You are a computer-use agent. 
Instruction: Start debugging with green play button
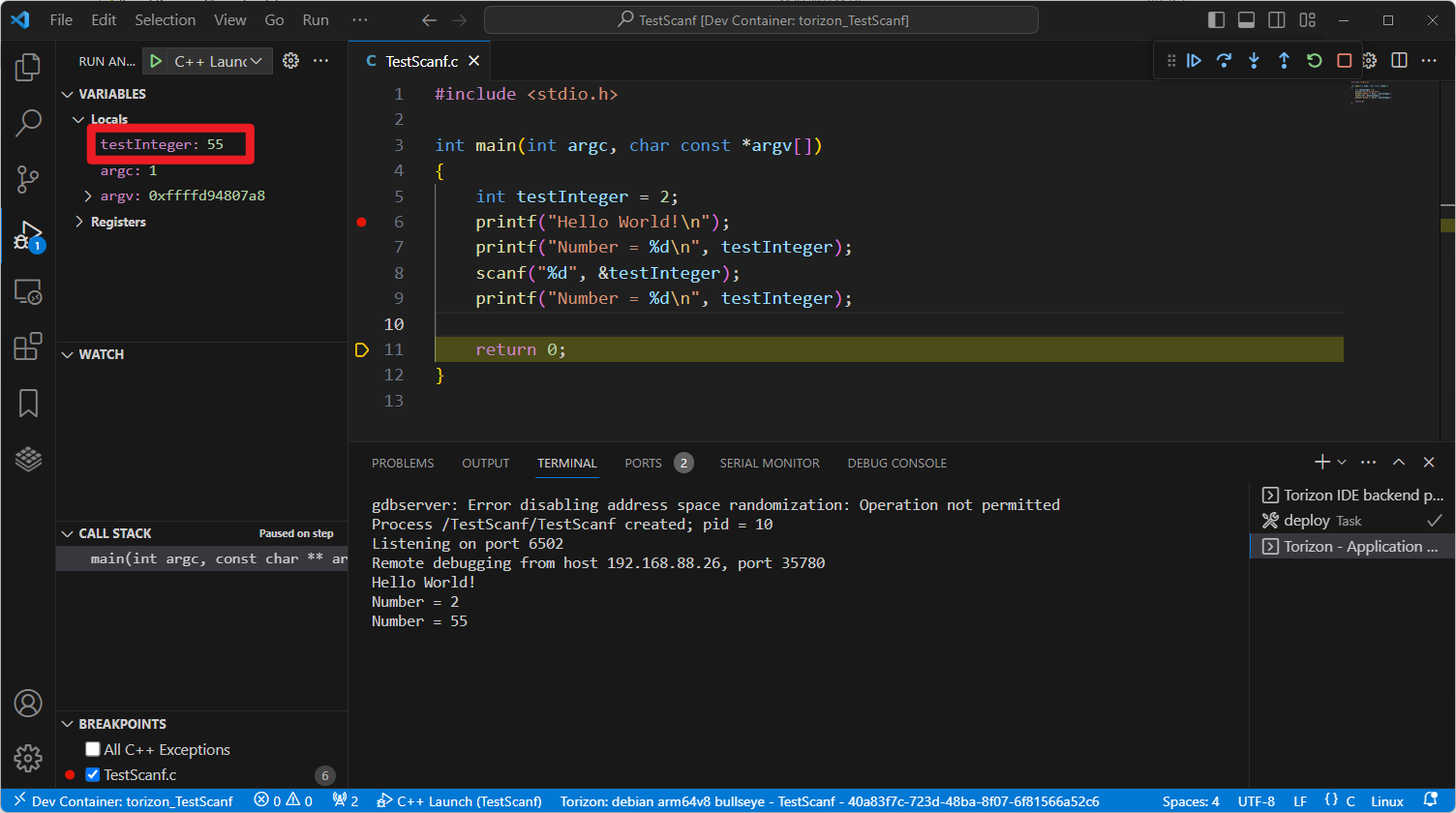(x=155, y=61)
